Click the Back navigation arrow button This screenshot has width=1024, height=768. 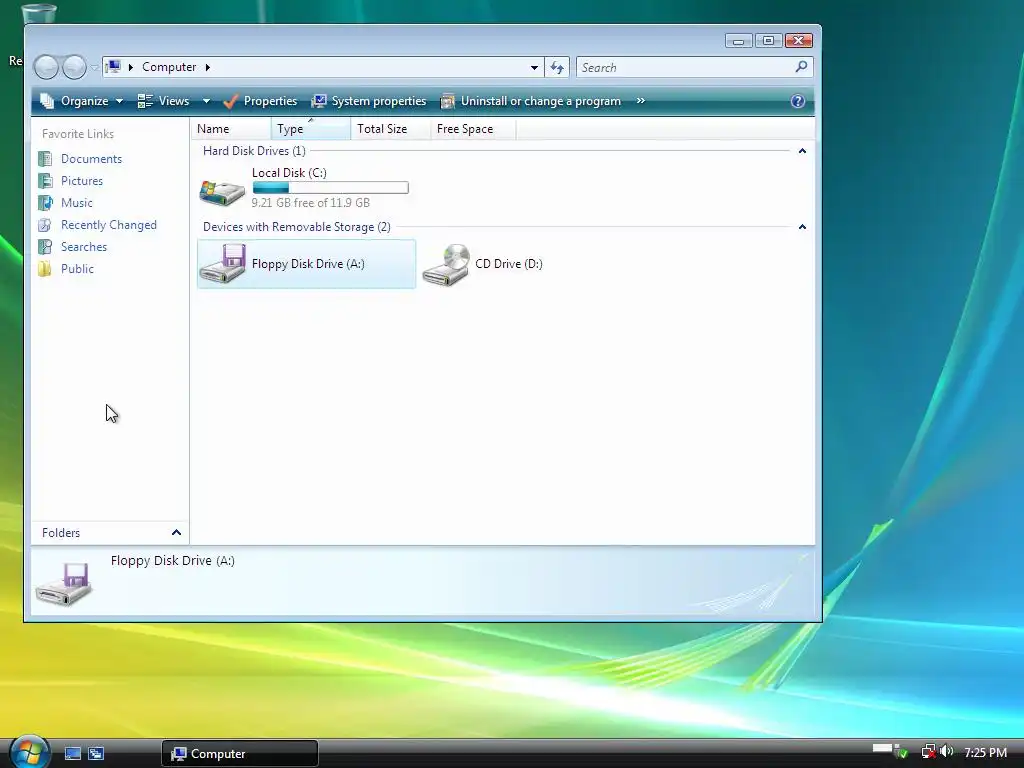pos(46,67)
